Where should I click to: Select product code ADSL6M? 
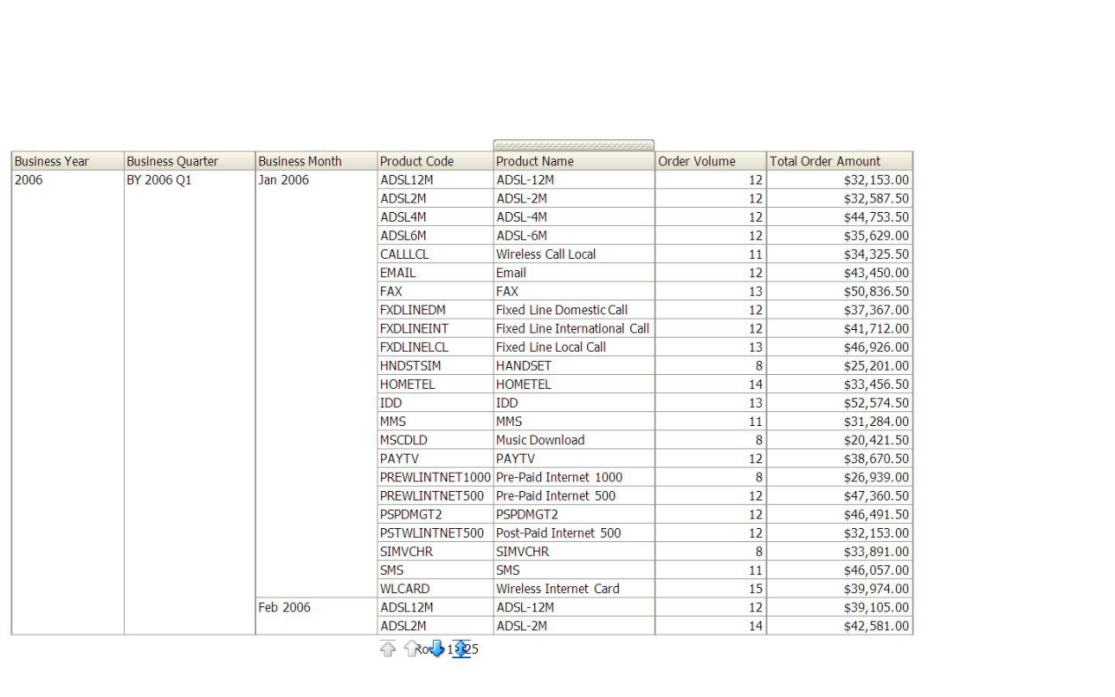(x=403, y=235)
